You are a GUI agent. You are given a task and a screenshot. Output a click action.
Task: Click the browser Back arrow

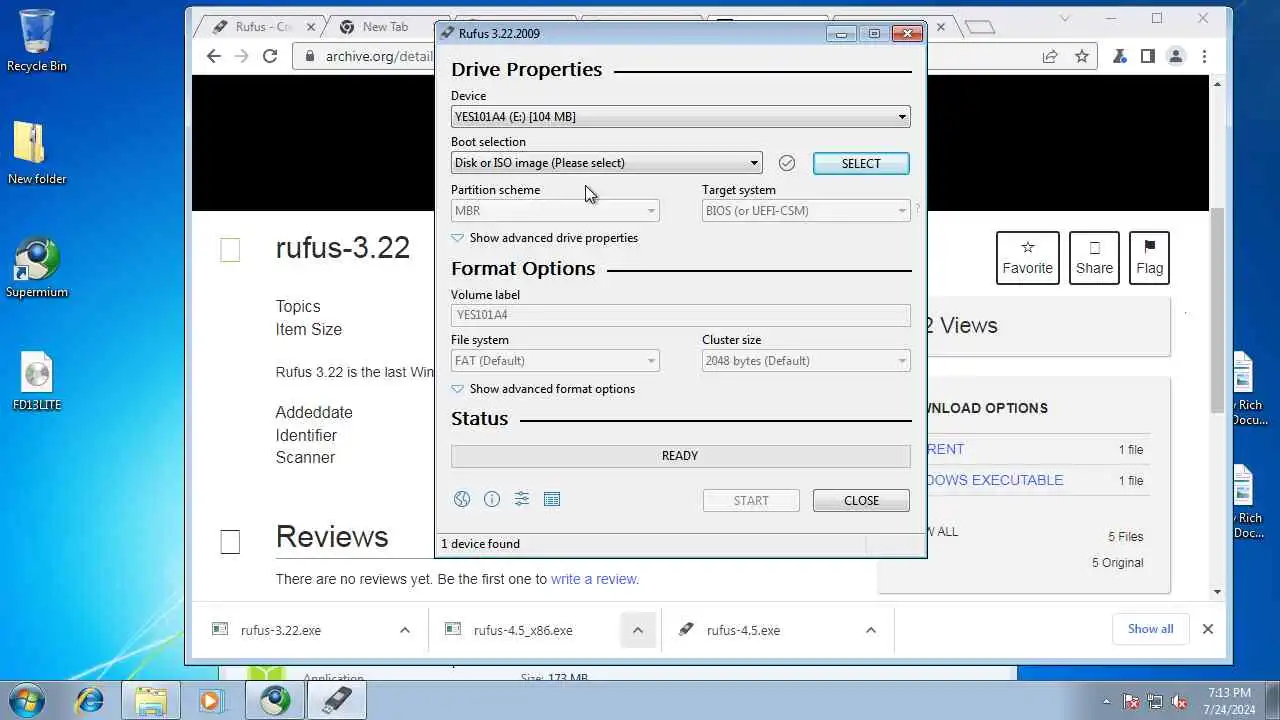tap(213, 56)
